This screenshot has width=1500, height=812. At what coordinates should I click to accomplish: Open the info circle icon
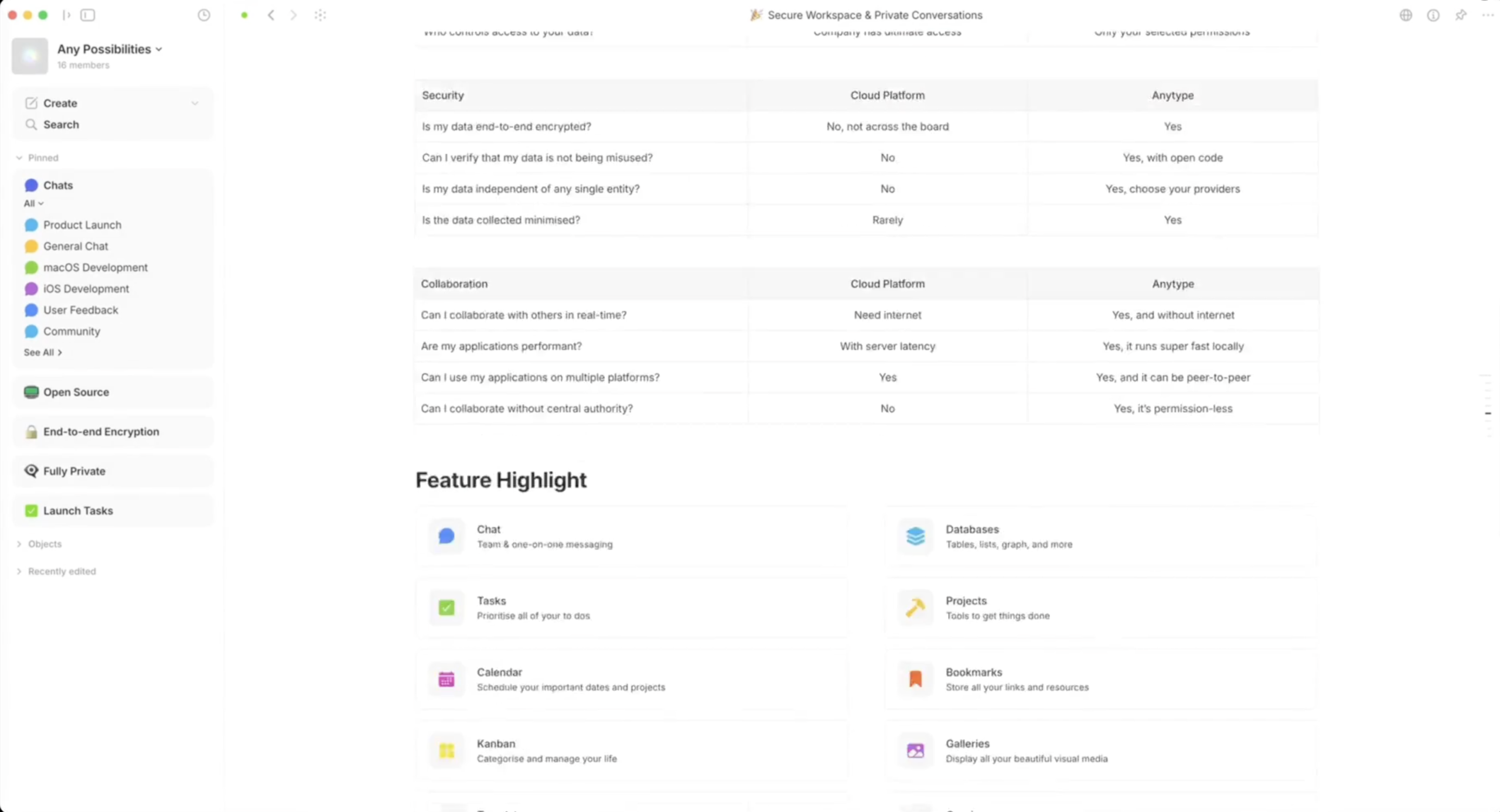pos(1433,15)
